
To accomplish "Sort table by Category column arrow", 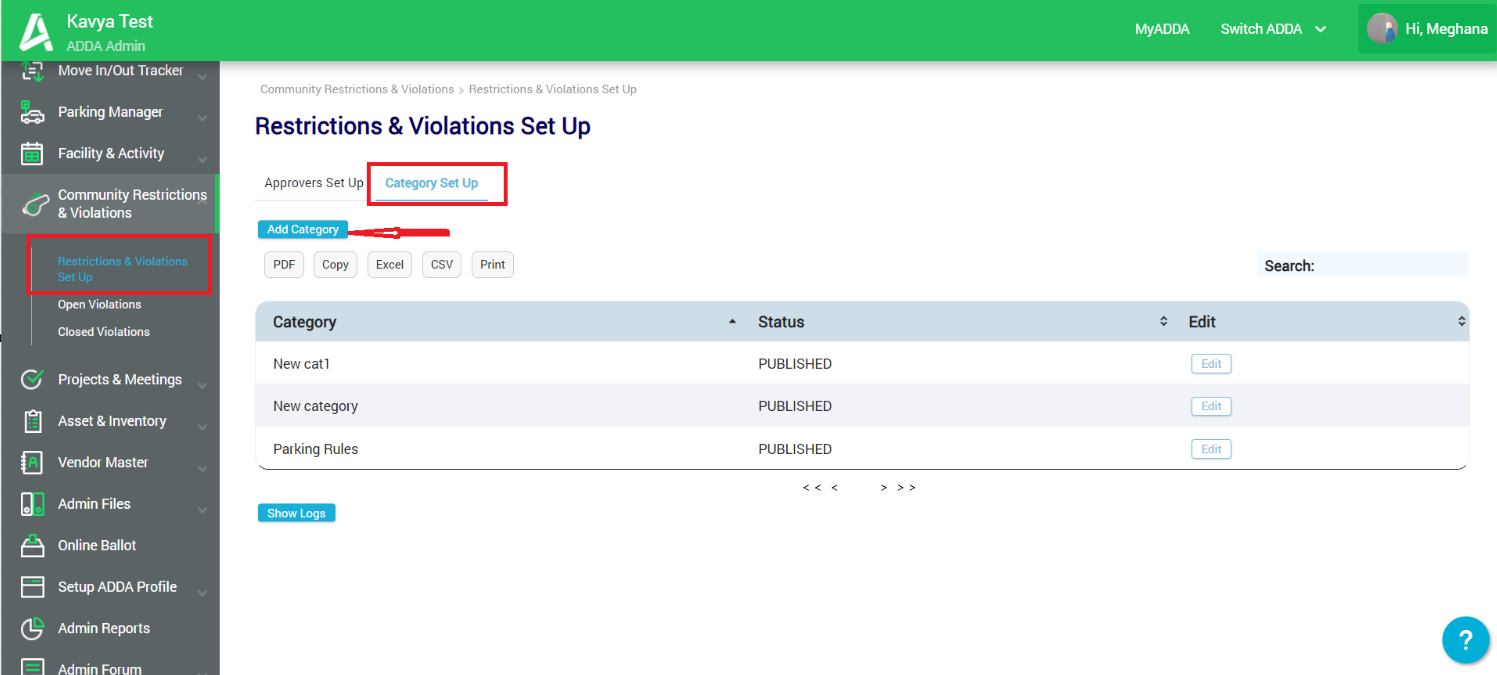I will [x=732, y=322].
